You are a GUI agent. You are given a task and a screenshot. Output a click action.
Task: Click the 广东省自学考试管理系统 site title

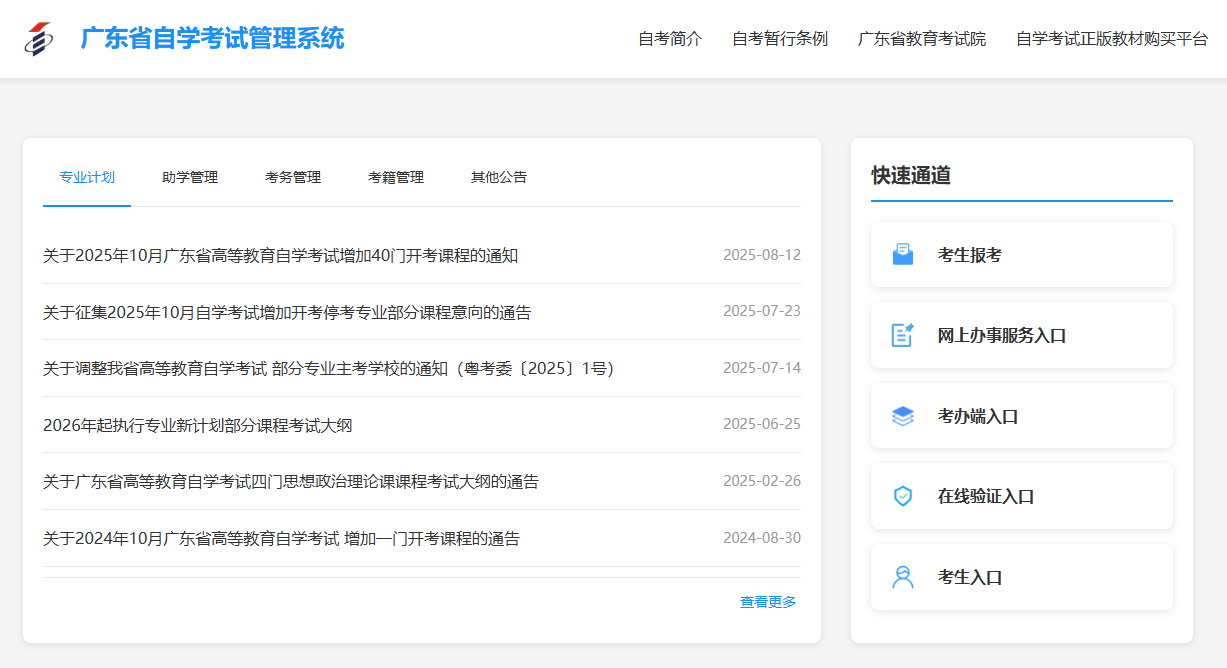(212, 39)
